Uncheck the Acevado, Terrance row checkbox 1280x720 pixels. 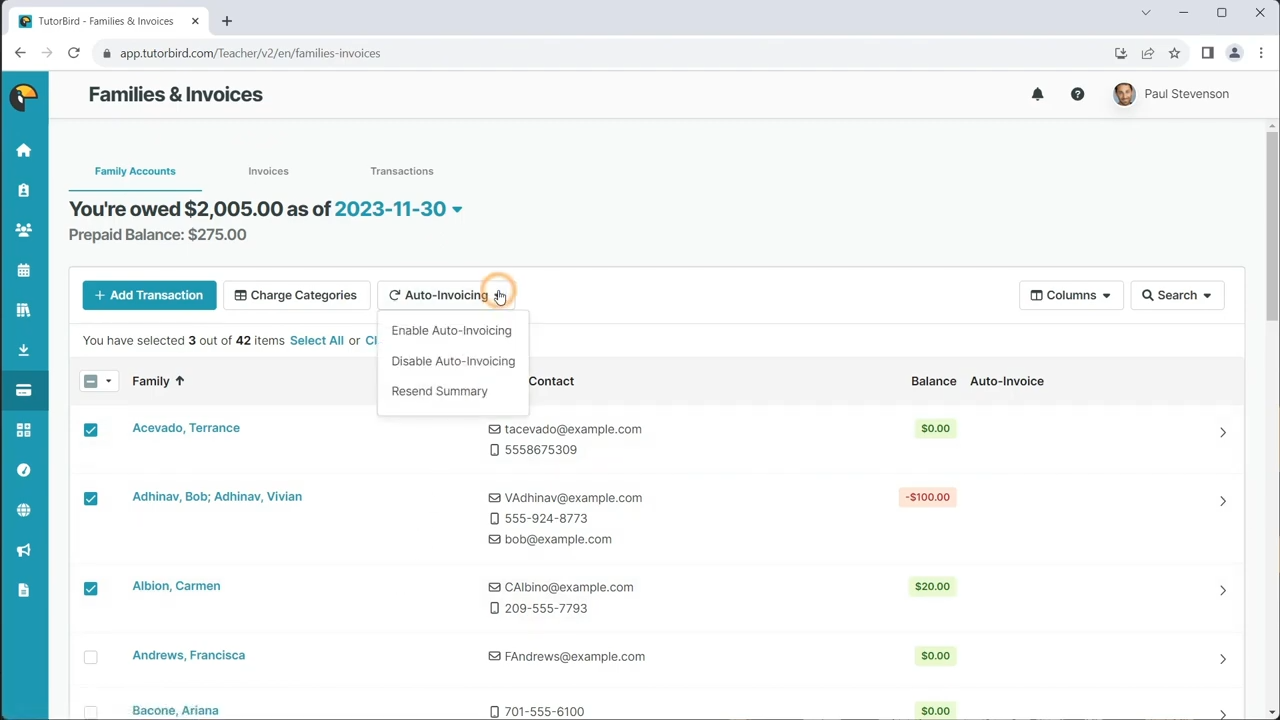pyautogui.click(x=90, y=429)
